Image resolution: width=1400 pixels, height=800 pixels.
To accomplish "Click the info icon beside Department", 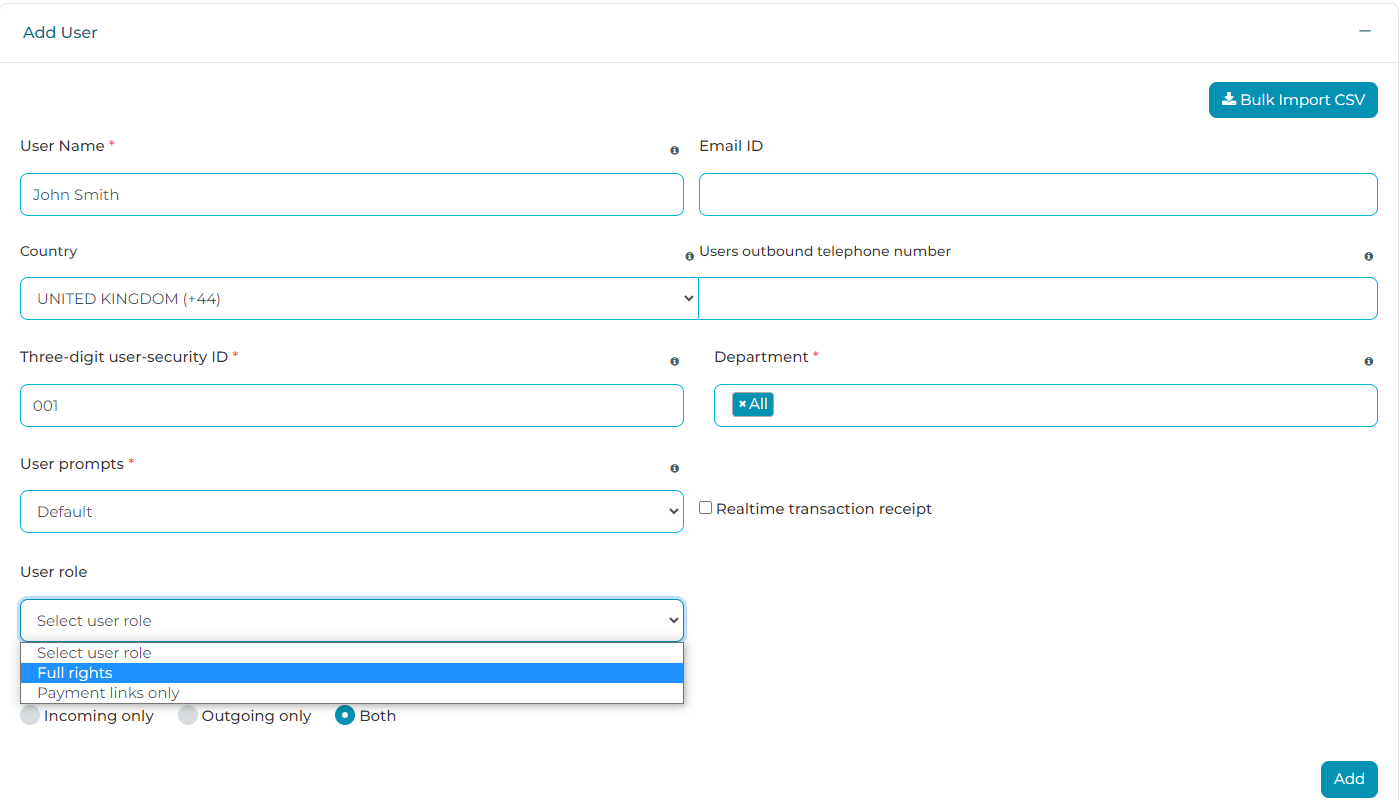I will coord(1369,361).
